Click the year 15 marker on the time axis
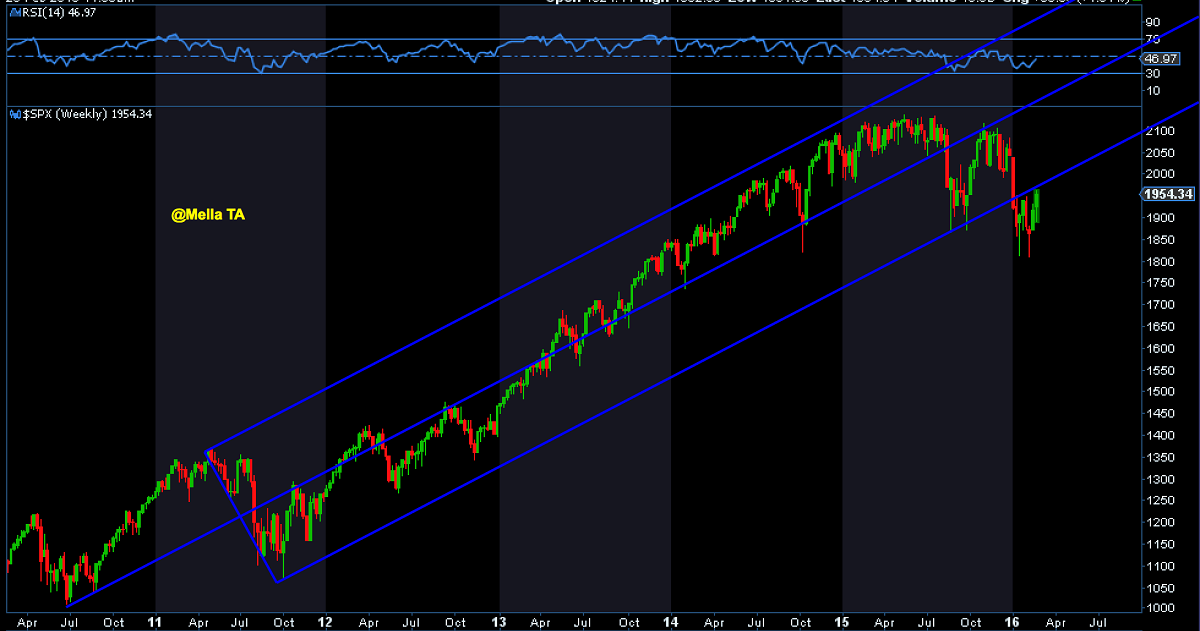1200x631 pixels. coord(842,621)
